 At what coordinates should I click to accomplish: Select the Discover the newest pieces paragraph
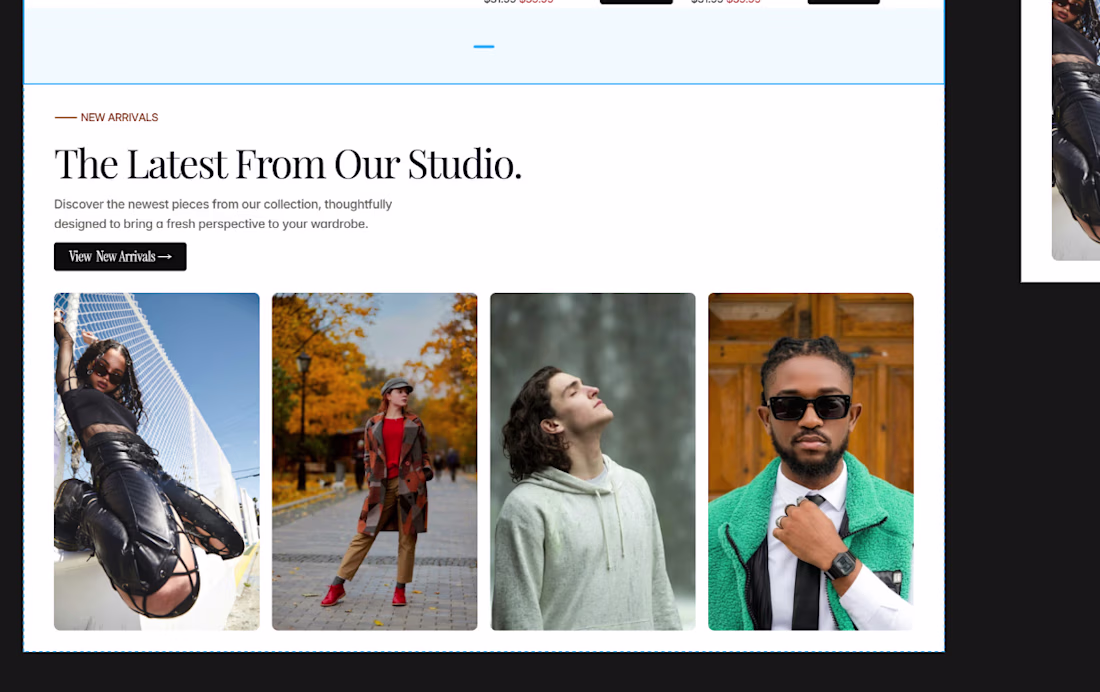point(223,214)
